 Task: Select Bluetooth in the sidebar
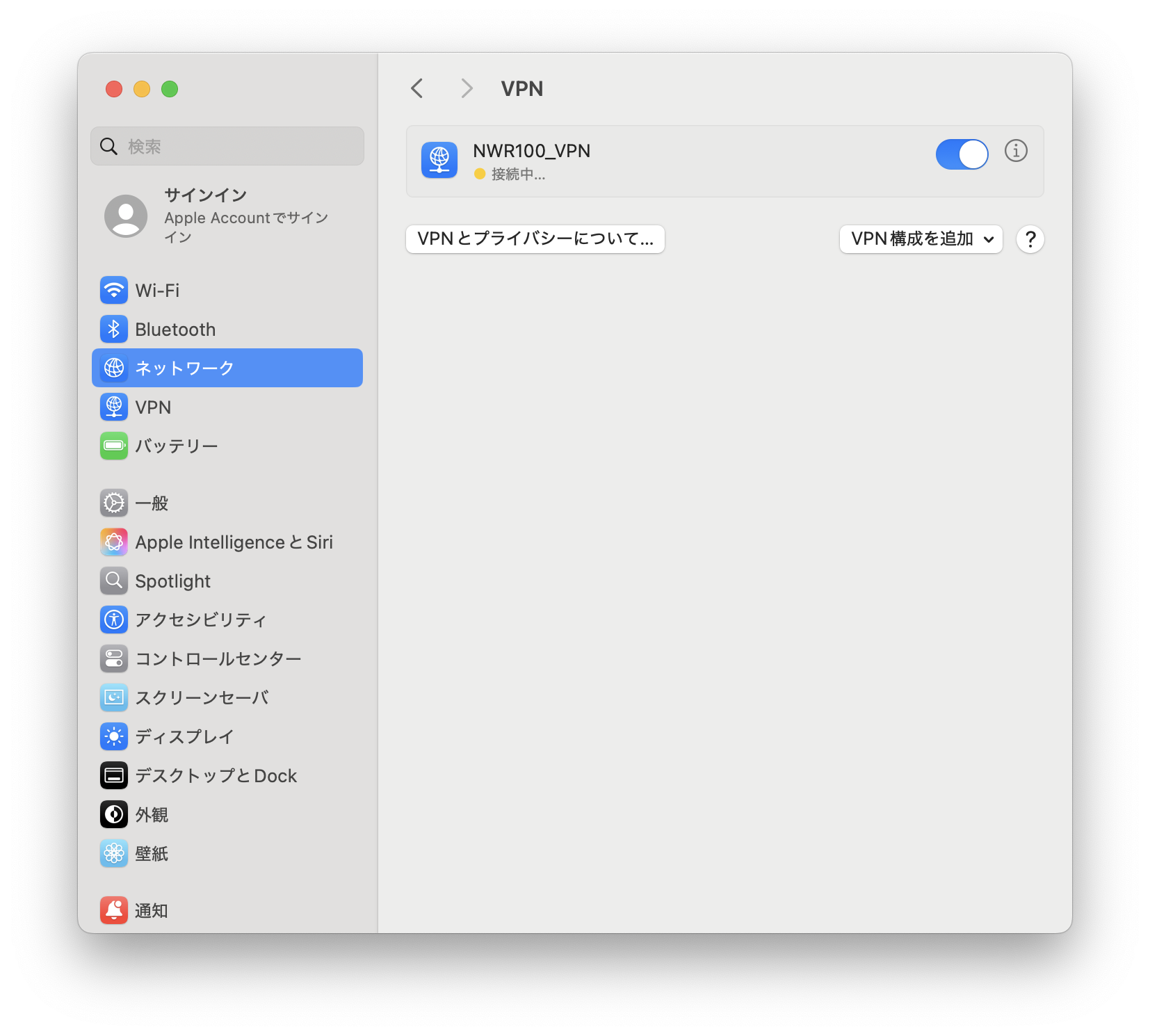click(x=175, y=329)
